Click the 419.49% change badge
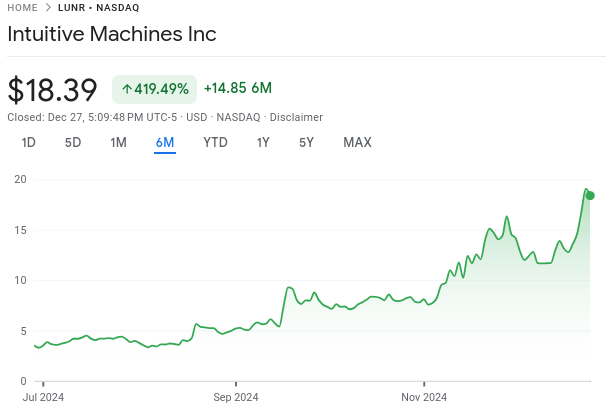This screenshot has height=415, width=606. pos(154,89)
